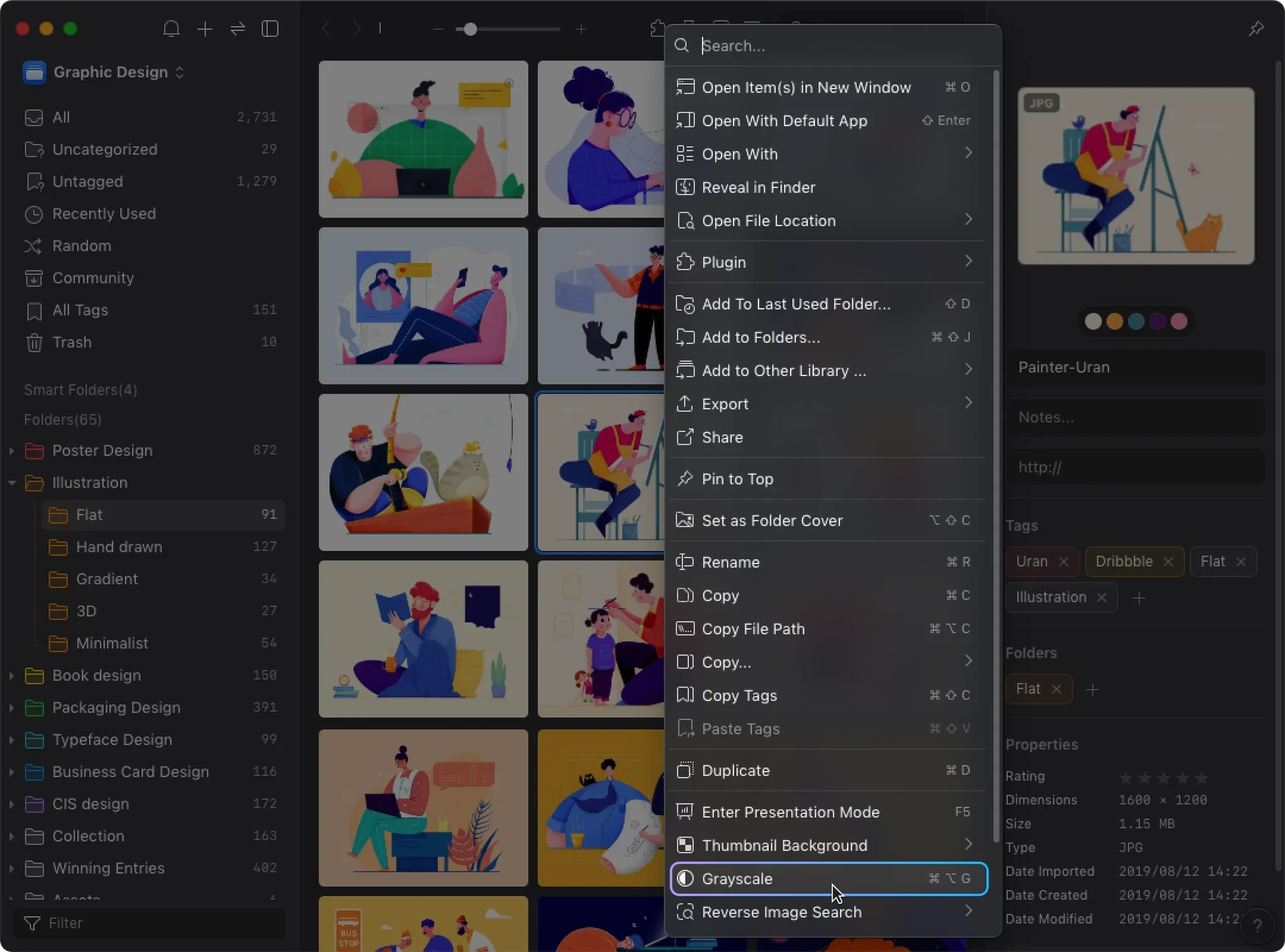This screenshot has width=1285, height=952.
Task: Select the Gradient folder
Action: click(163, 579)
